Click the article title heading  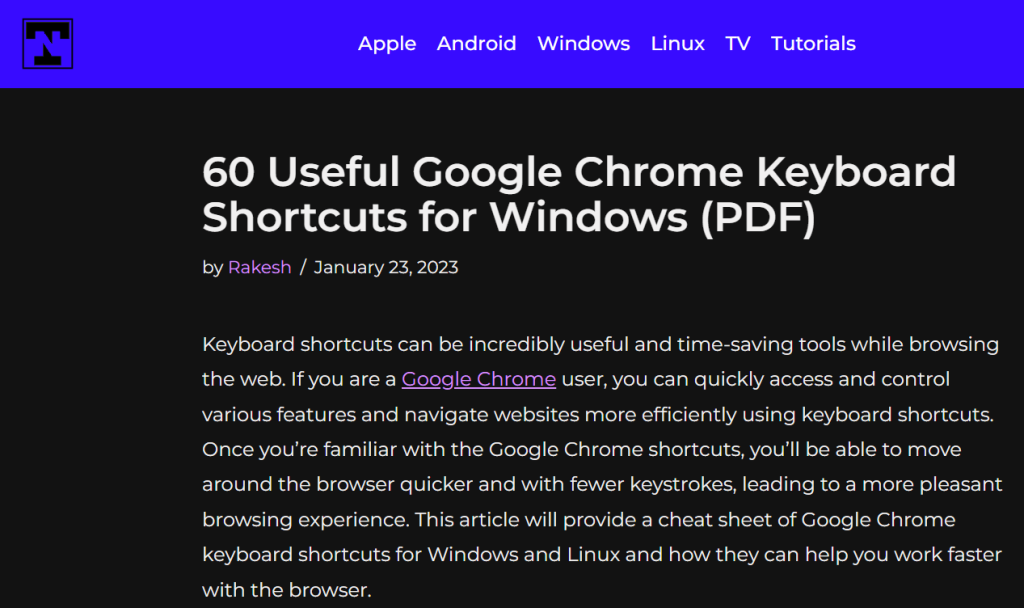click(x=578, y=195)
